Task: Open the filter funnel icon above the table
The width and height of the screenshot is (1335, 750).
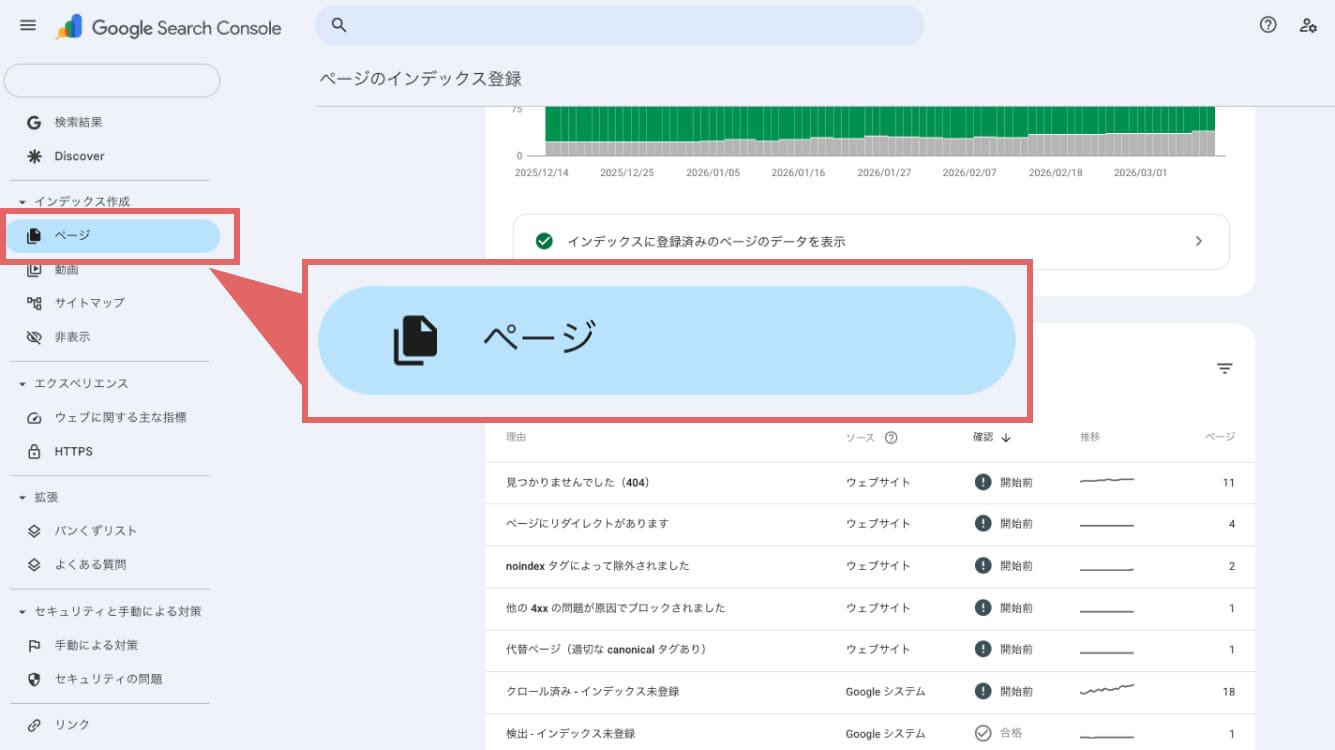Action: [1225, 368]
